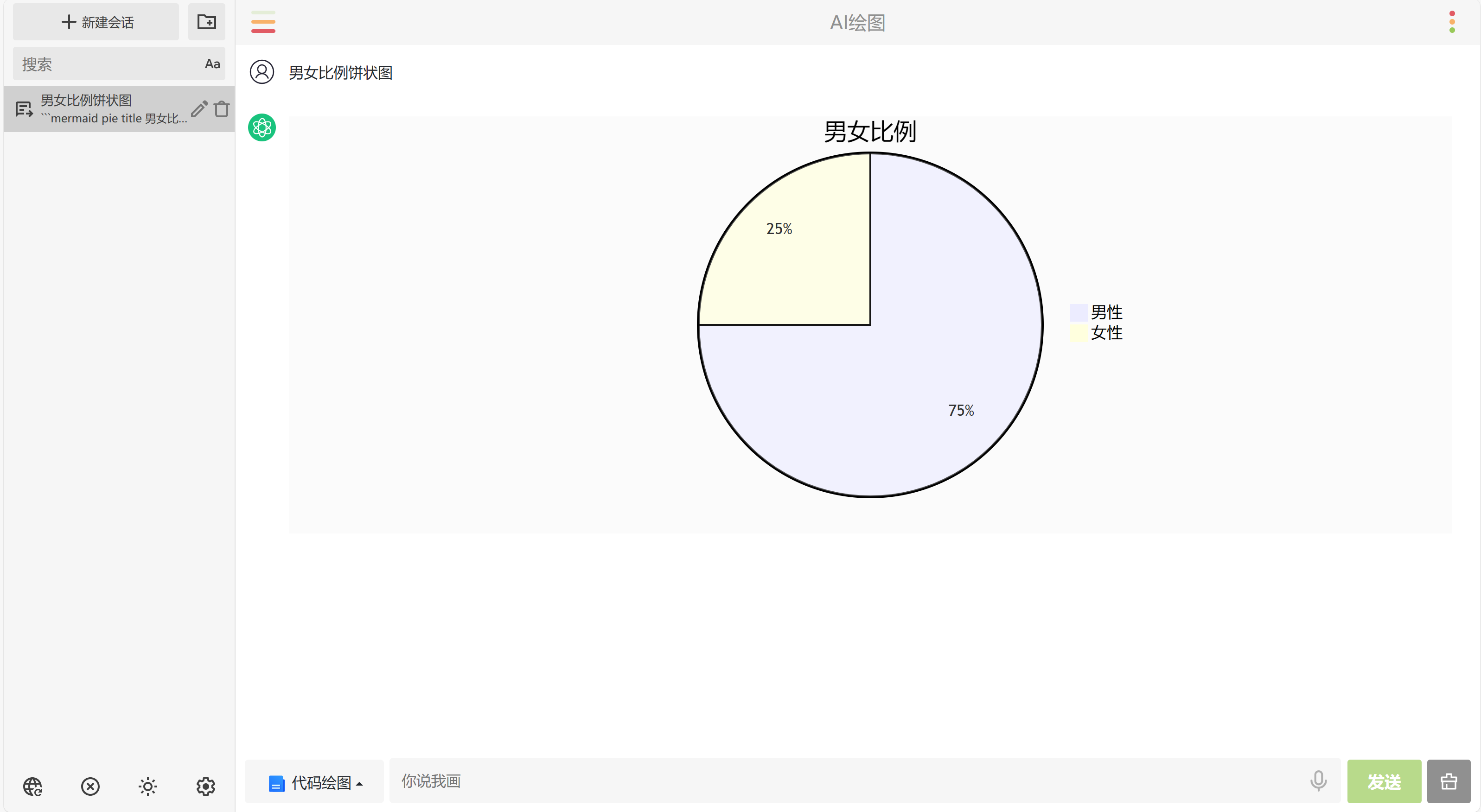Open the settings gear icon
Image resolution: width=1481 pixels, height=812 pixels.
point(206,786)
